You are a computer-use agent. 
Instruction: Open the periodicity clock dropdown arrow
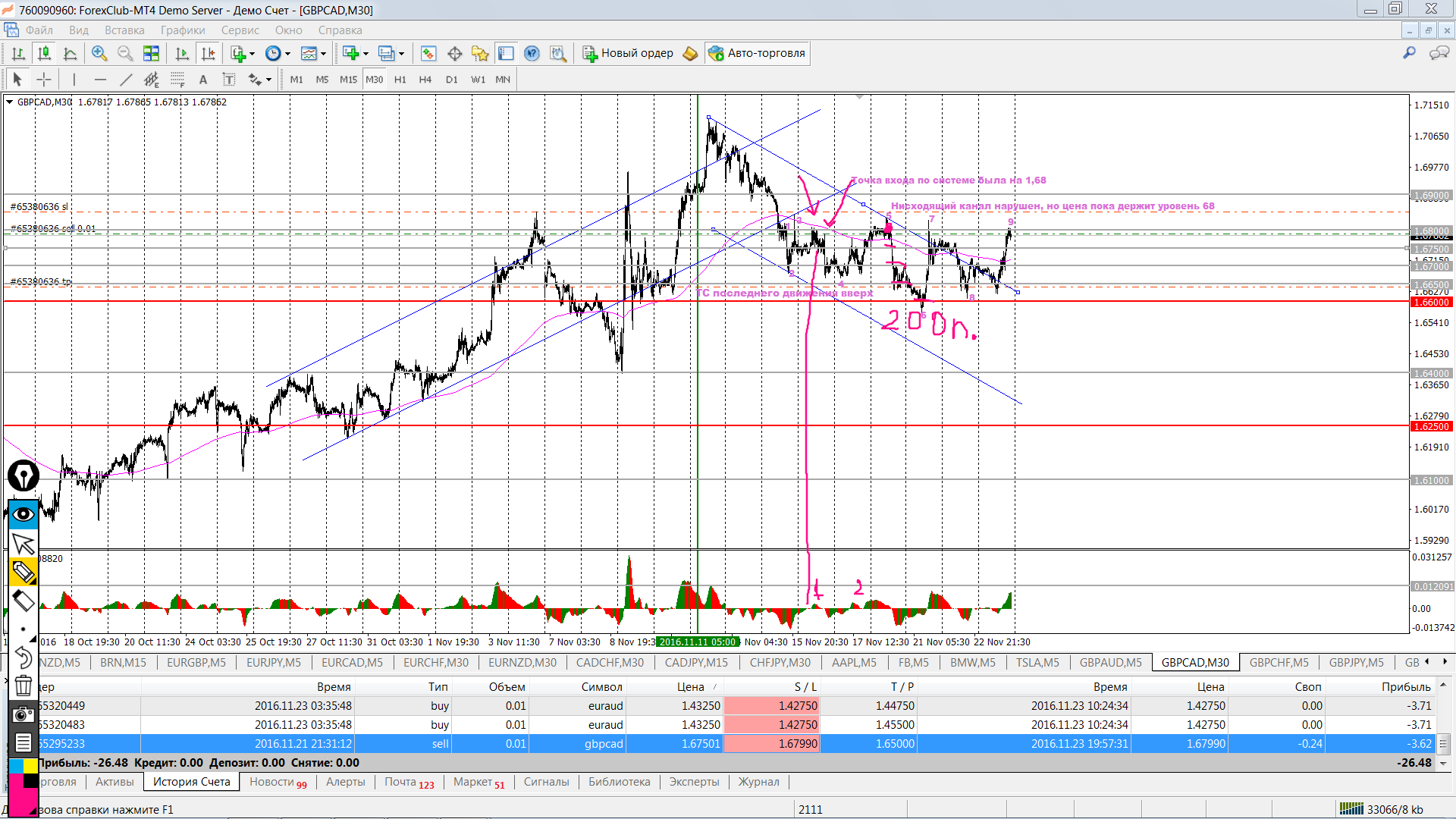tap(287, 54)
